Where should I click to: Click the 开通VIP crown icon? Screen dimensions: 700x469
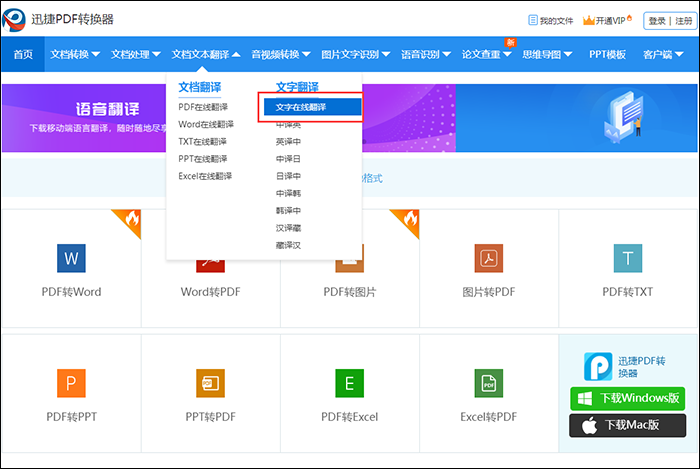point(589,20)
